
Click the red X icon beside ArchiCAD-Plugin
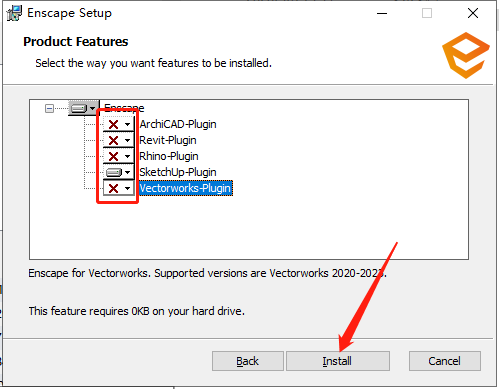[113, 125]
